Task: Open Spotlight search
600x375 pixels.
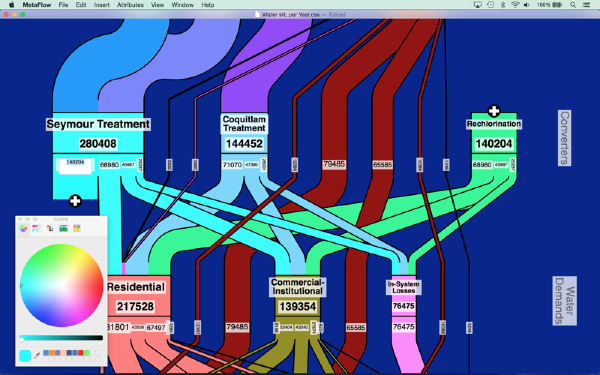Action: (x=573, y=5)
